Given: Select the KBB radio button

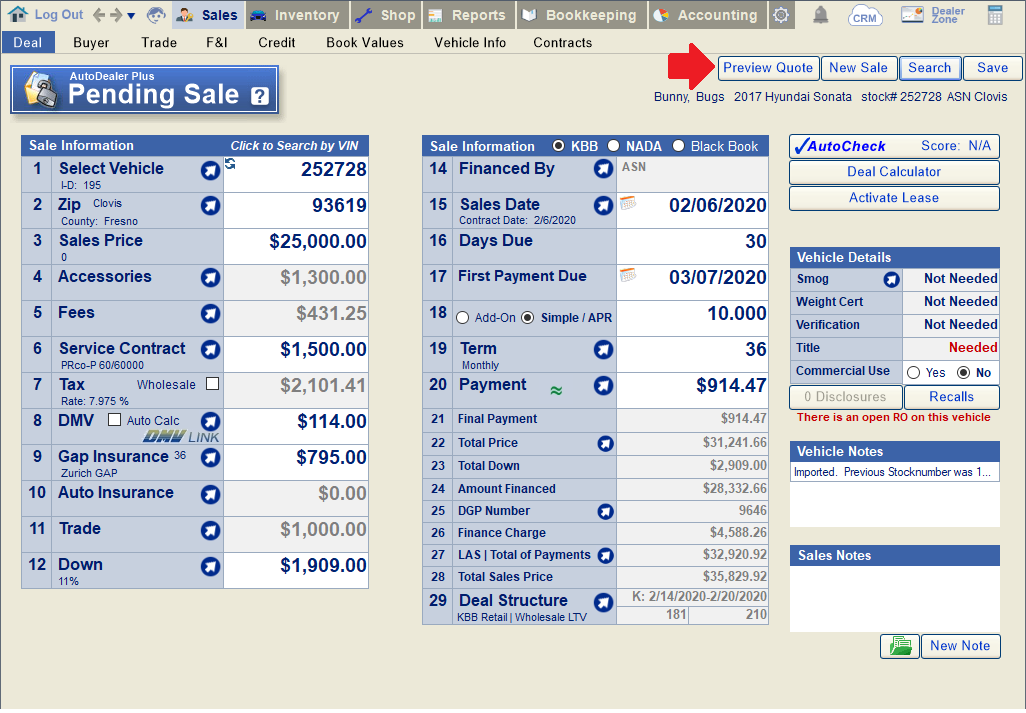Looking at the screenshot, I should [x=558, y=146].
